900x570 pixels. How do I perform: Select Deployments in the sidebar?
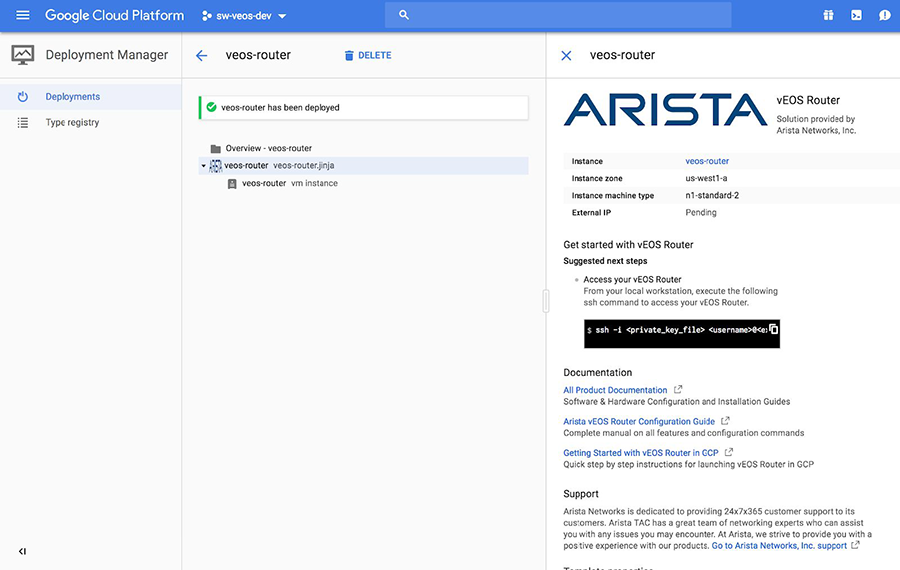[x=91, y=97]
